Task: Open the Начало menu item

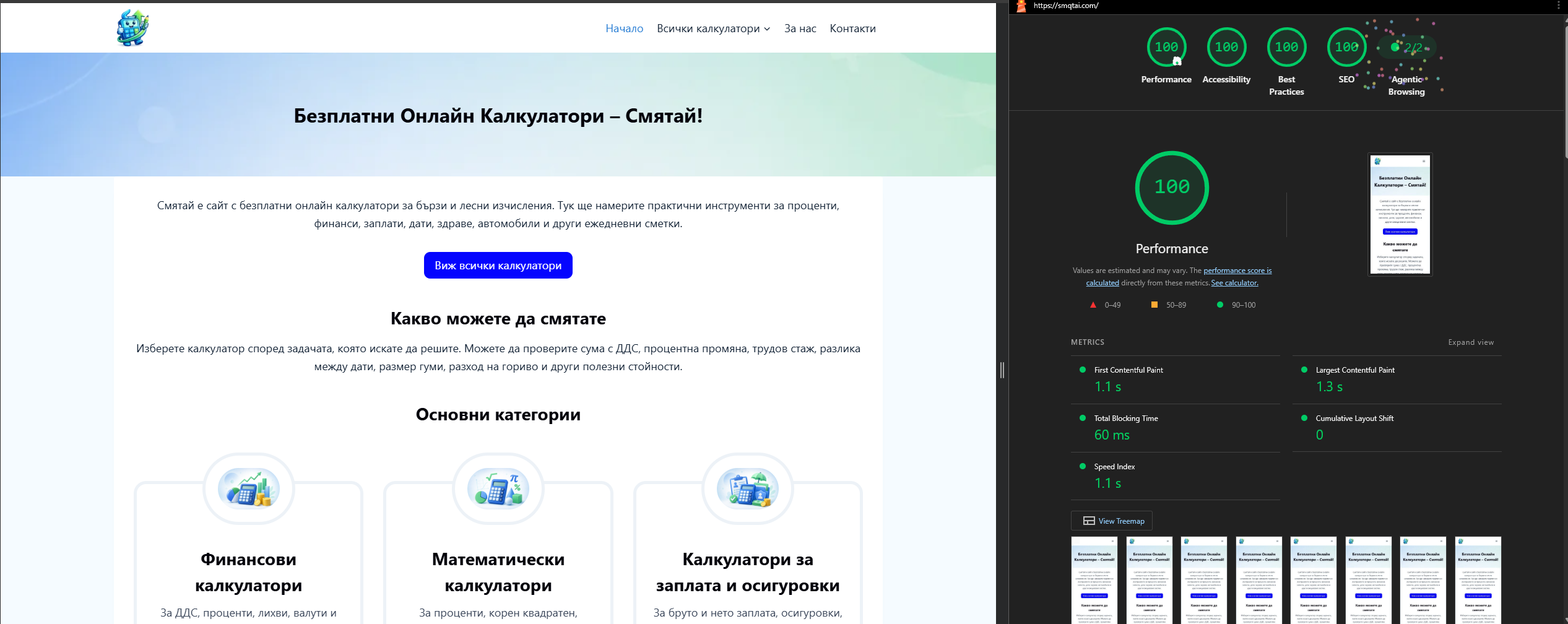Action: click(624, 28)
